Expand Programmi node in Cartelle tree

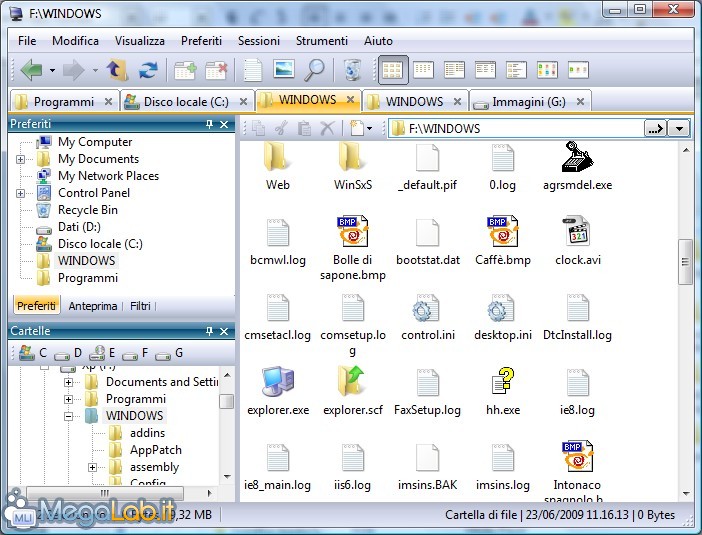click(68, 399)
